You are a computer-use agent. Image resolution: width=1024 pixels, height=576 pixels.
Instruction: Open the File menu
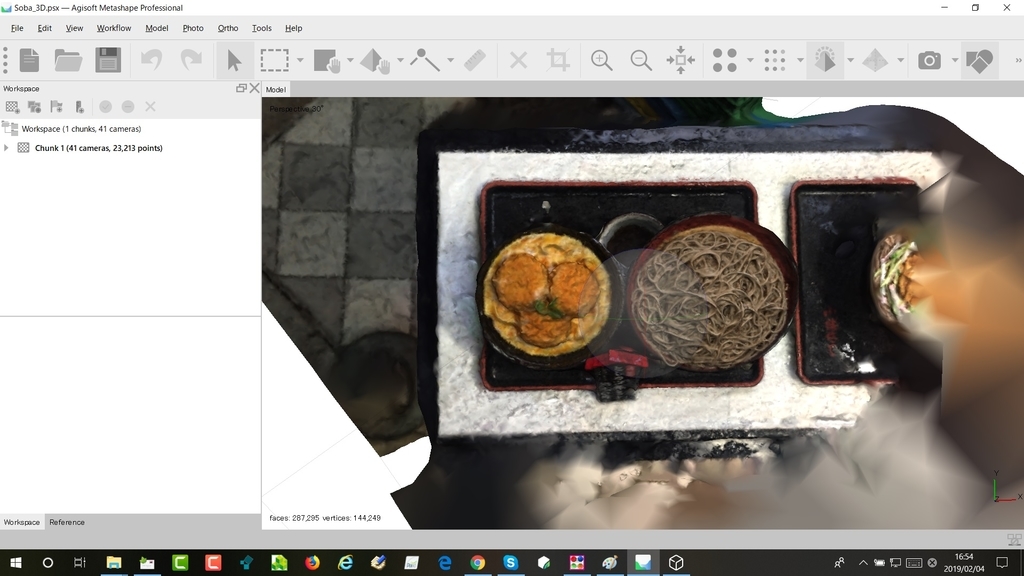(17, 28)
